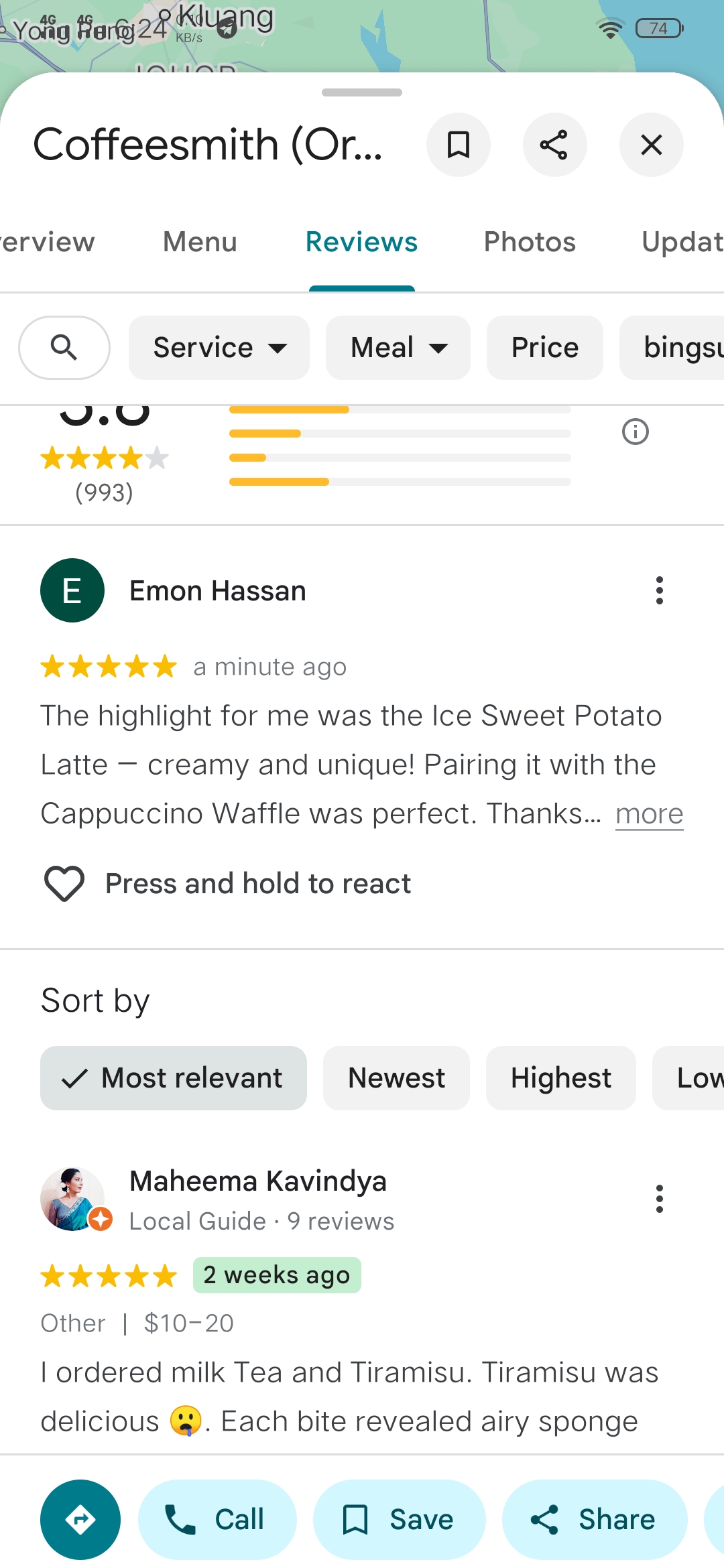
Task: Tap the search reviews magnifier icon
Action: click(64, 348)
